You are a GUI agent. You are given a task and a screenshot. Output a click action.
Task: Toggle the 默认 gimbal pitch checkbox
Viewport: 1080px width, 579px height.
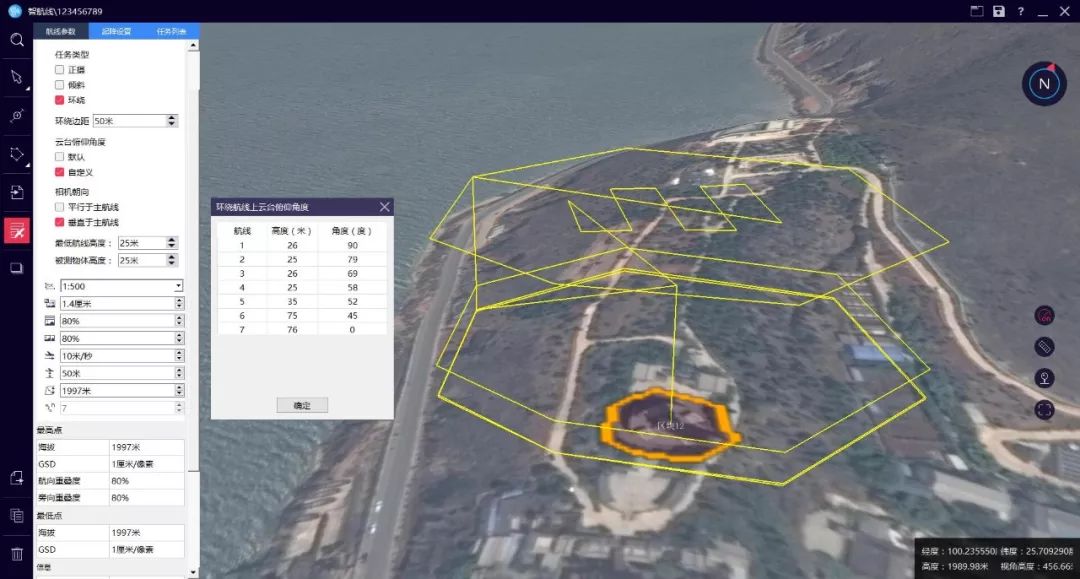pyautogui.click(x=60, y=157)
